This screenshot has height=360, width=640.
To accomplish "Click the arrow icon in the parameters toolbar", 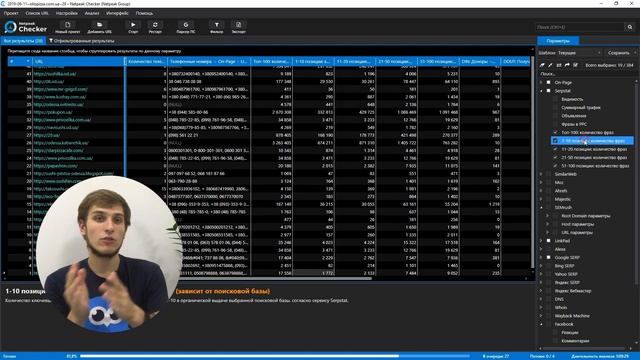I will pyautogui.click(x=567, y=65).
